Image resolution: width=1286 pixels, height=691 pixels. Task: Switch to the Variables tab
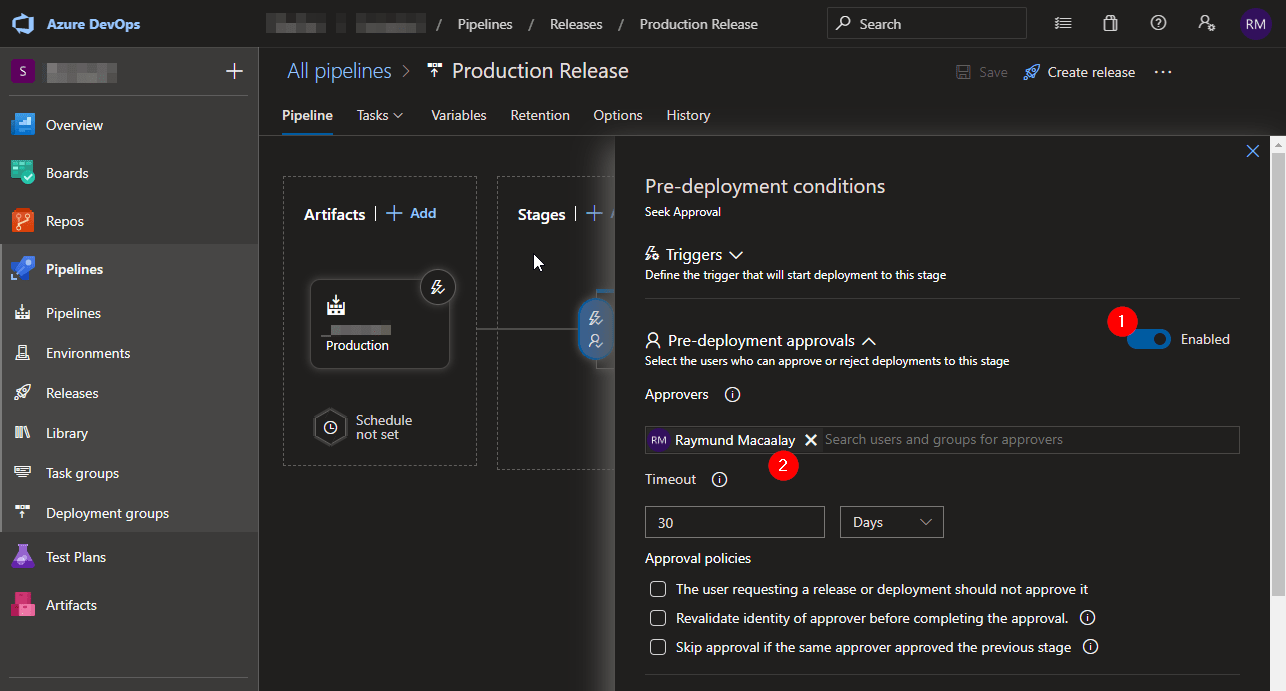[x=458, y=115]
